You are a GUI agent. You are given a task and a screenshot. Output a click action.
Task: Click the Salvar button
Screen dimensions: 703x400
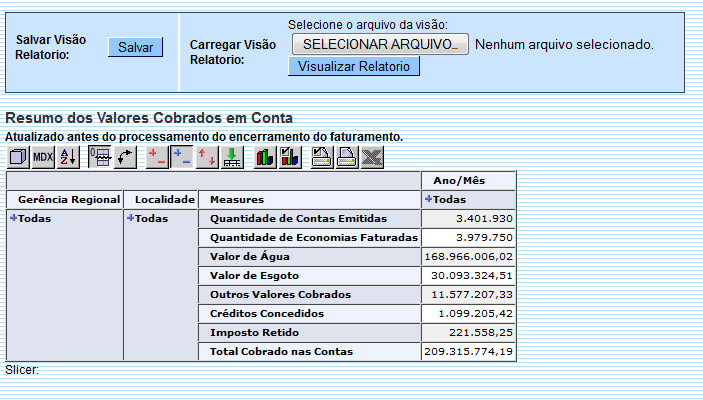tap(135, 47)
